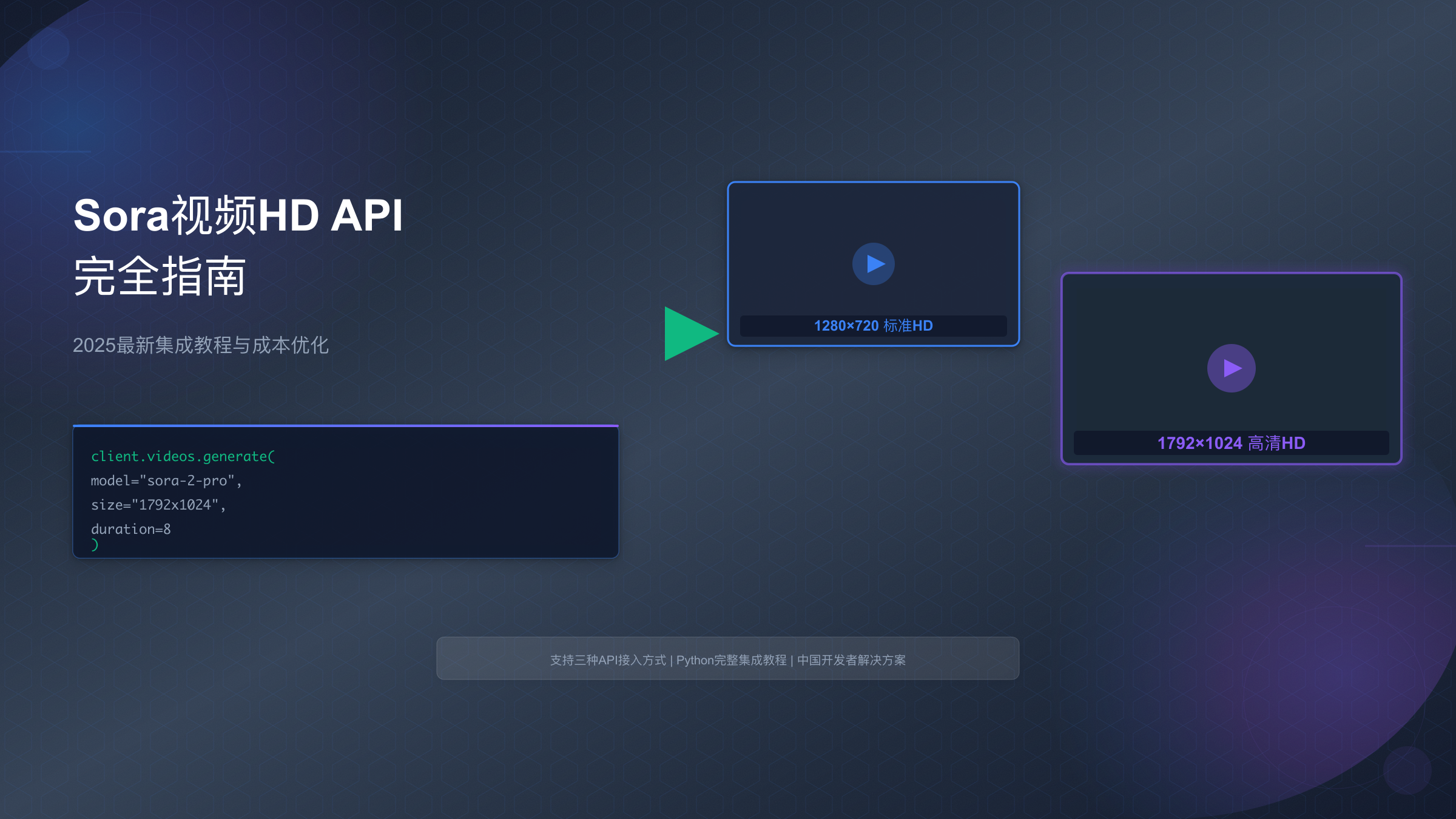
Task: Click the client.videos.generate( code line
Action: (x=183, y=456)
